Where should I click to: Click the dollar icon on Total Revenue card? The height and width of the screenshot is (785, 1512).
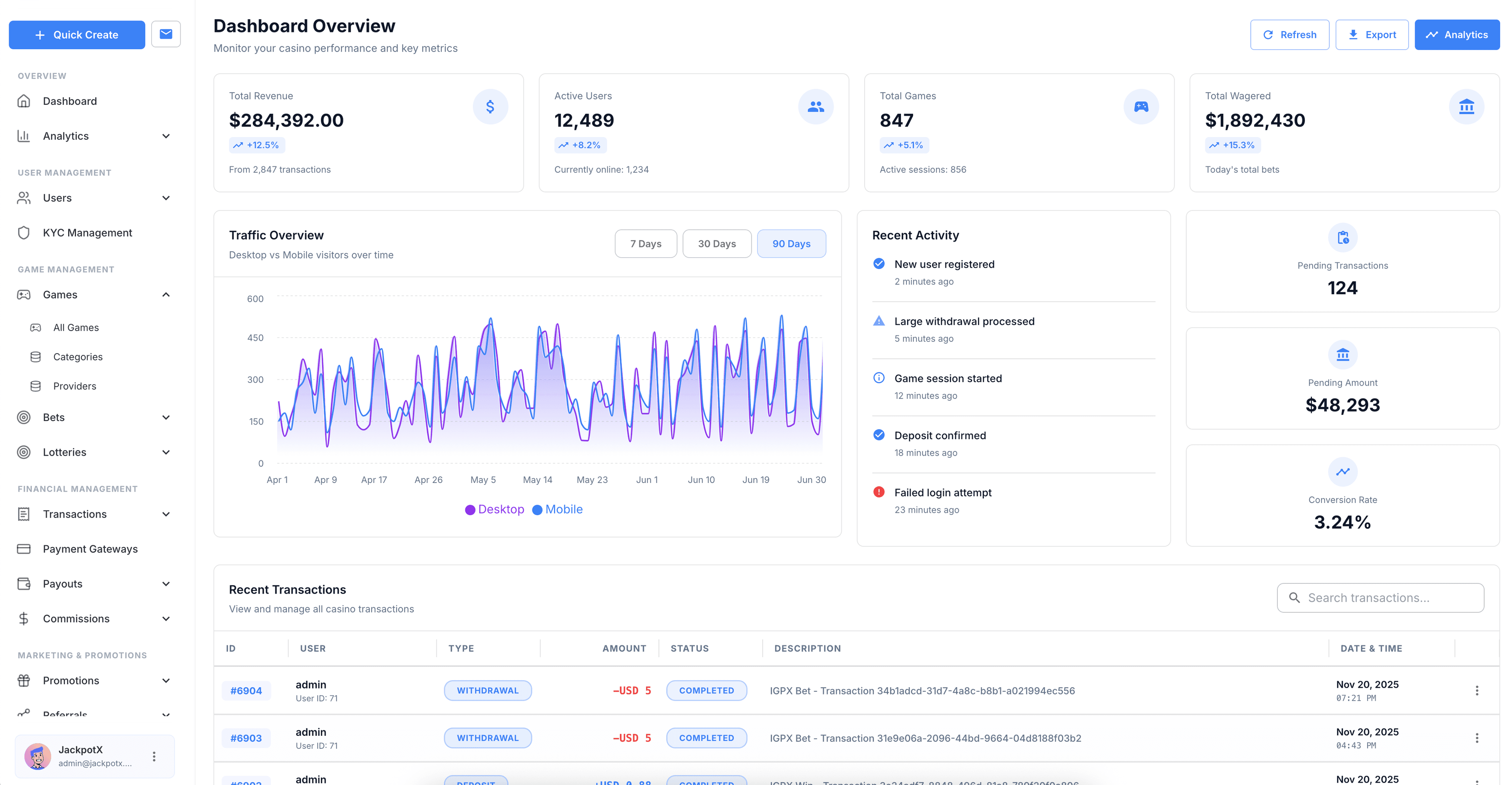click(491, 106)
